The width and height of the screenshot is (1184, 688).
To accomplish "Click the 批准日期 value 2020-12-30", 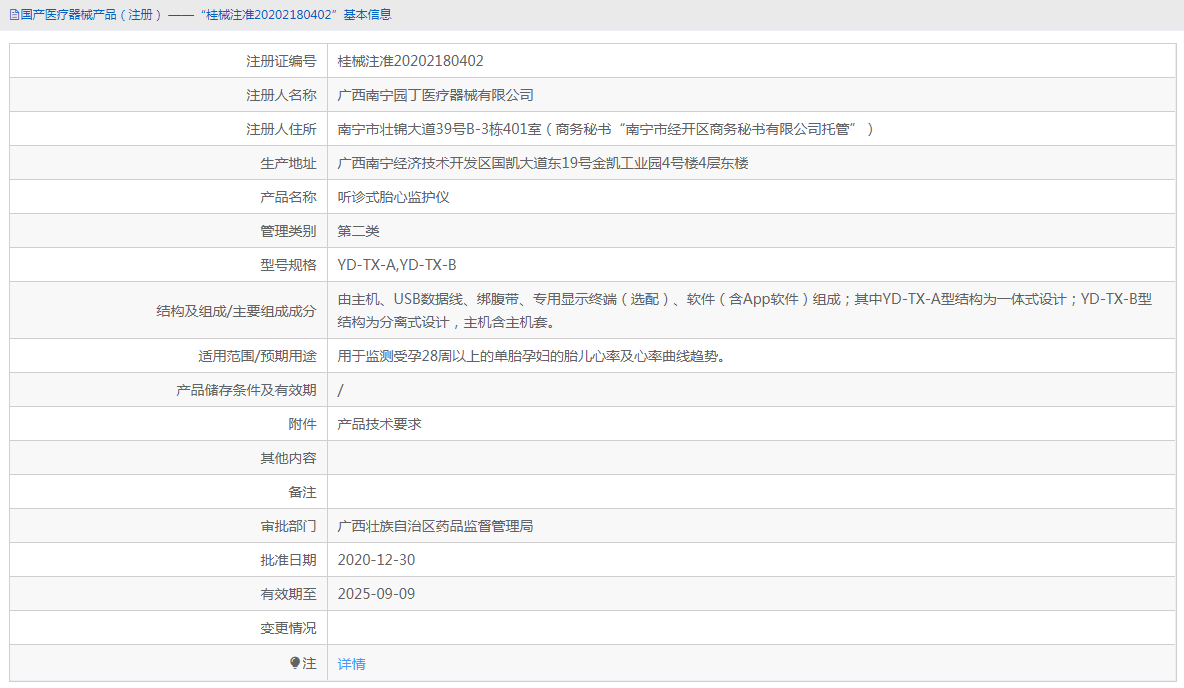I will 377,560.
